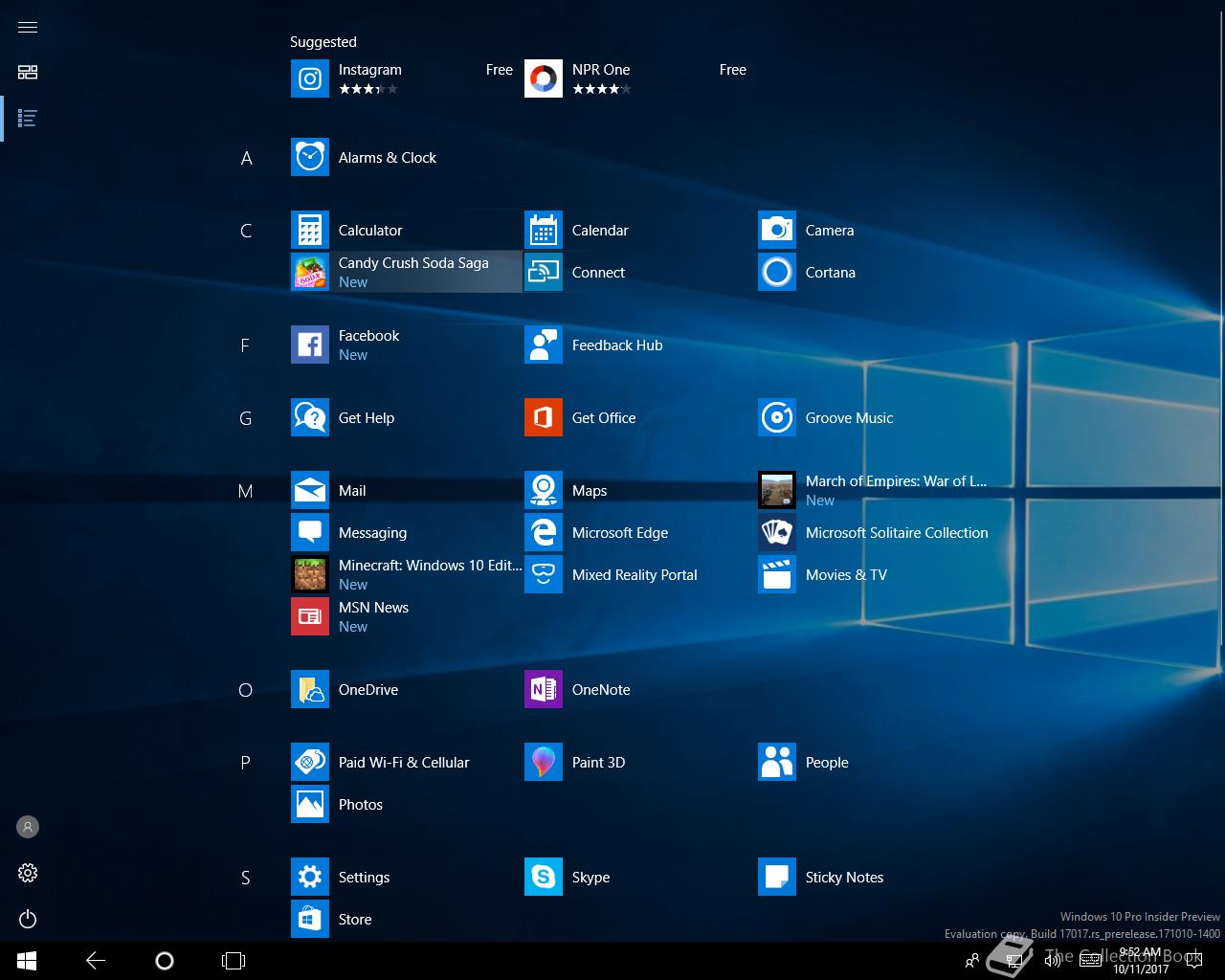Open Mixed Reality Portal
Viewport: 1225px width, 980px height.
pos(639,574)
